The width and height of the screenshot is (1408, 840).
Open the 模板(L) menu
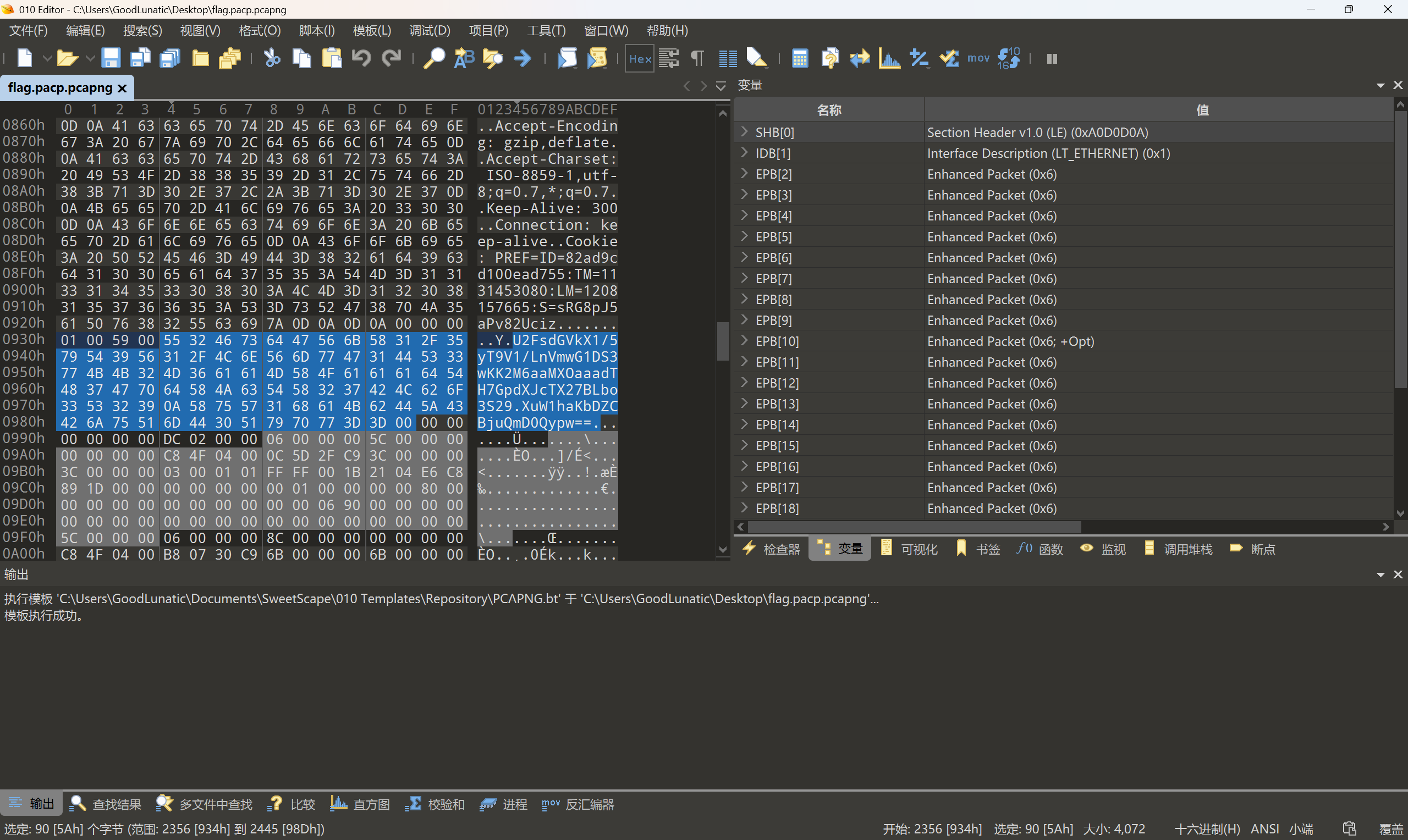point(372,31)
